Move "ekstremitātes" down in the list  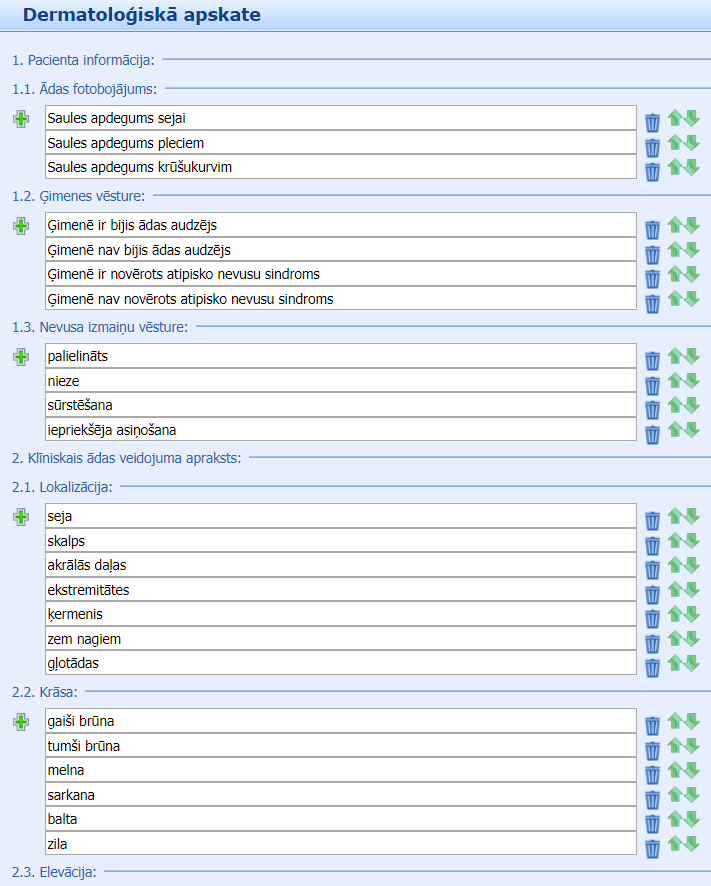[x=691, y=590]
